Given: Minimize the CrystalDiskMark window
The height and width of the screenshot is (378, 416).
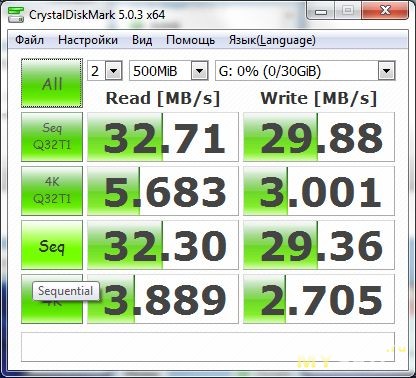Looking at the screenshot, I should point(321,12).
